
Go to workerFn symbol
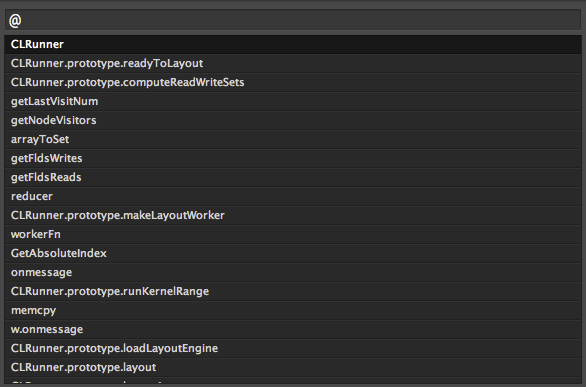293,235
